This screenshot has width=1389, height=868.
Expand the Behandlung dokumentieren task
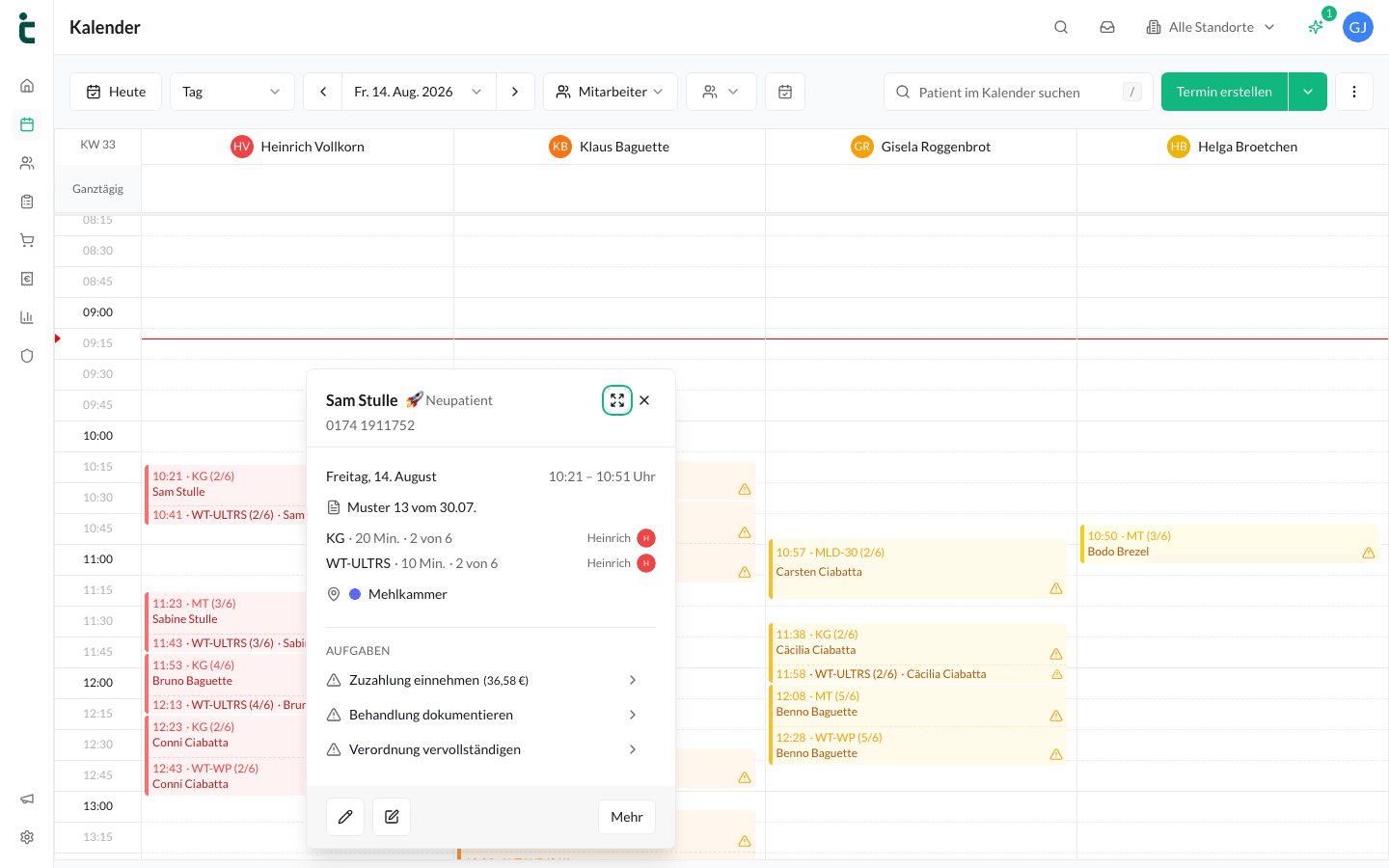[491, 715]
